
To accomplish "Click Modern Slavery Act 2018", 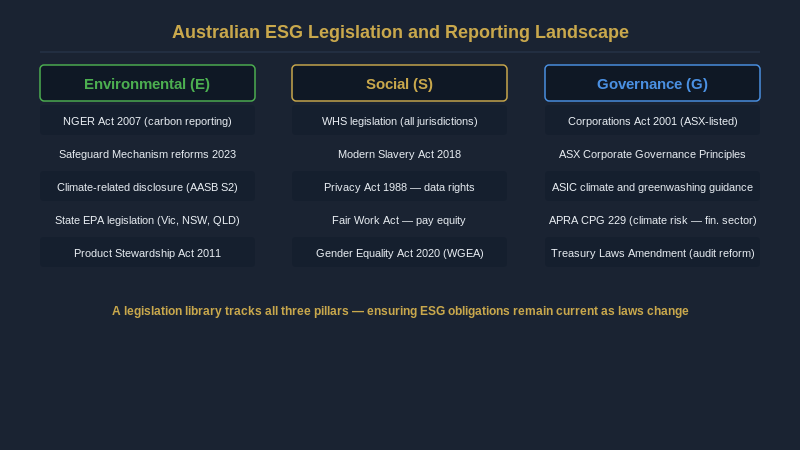I will [399, 154].
